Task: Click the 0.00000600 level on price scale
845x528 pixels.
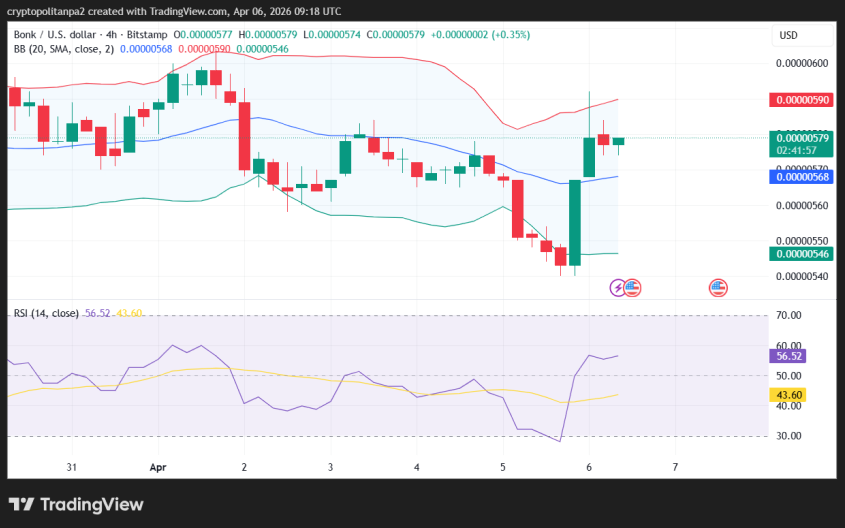Action: click(802, 63)
